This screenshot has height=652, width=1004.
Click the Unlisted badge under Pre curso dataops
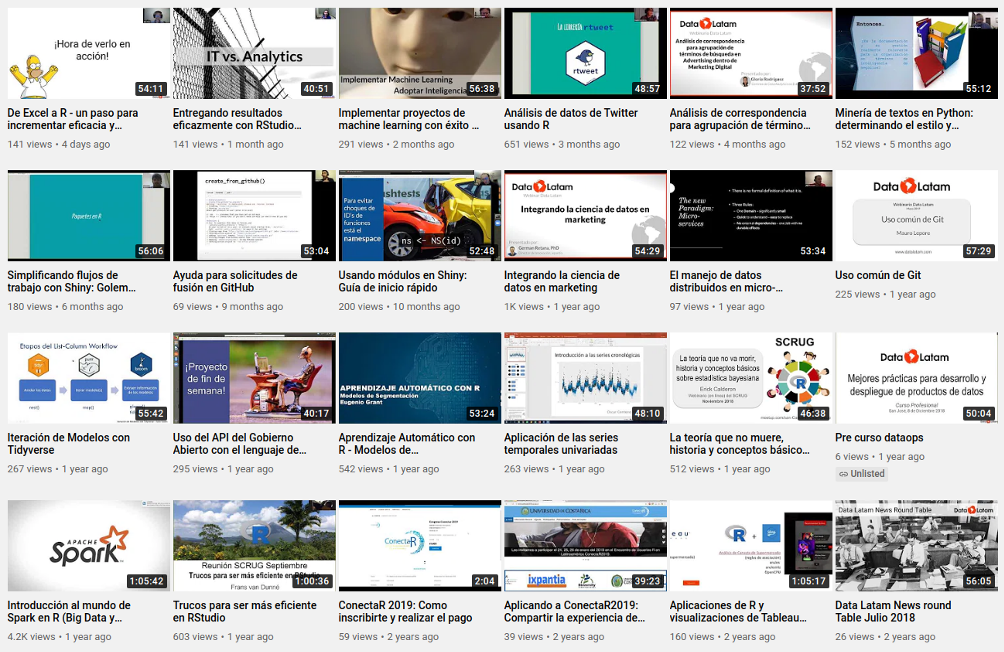[862, 474]
